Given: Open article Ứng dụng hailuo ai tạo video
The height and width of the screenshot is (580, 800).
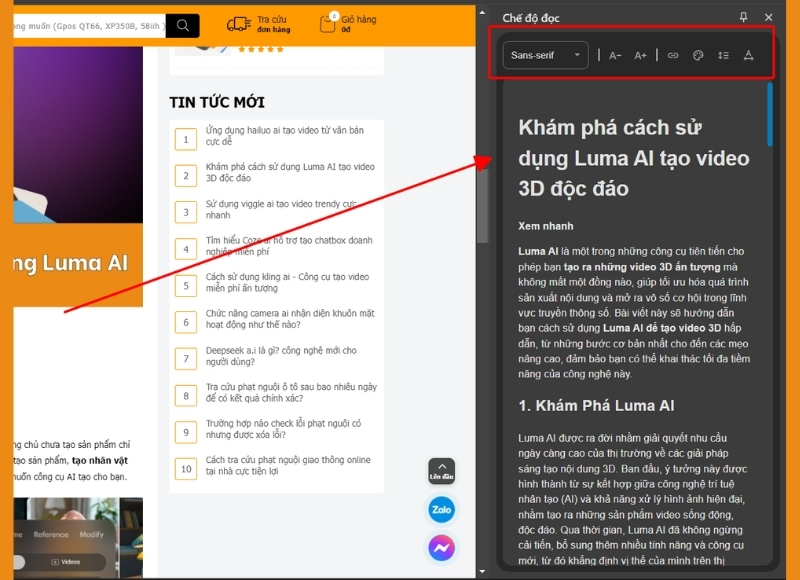Looking at the screenshot, I should [x=285, y=136].
